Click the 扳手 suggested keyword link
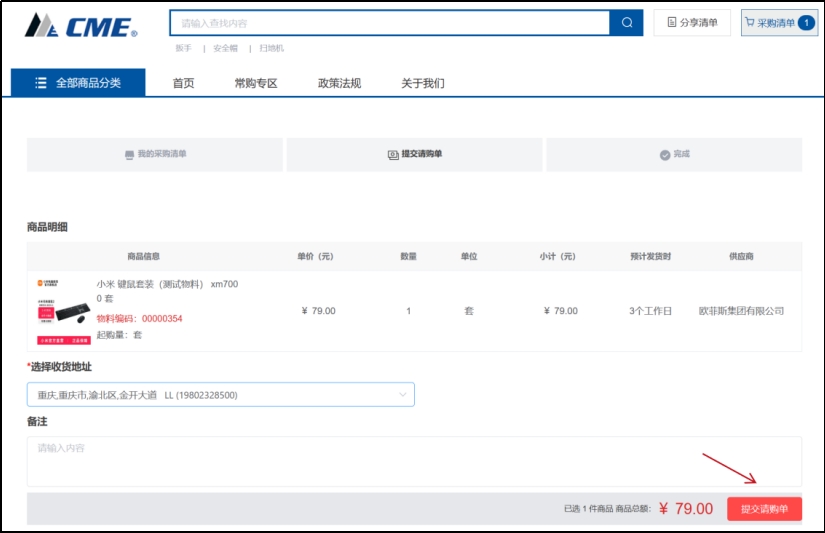Viewport: 825px width, 533px height. (183, 48)
